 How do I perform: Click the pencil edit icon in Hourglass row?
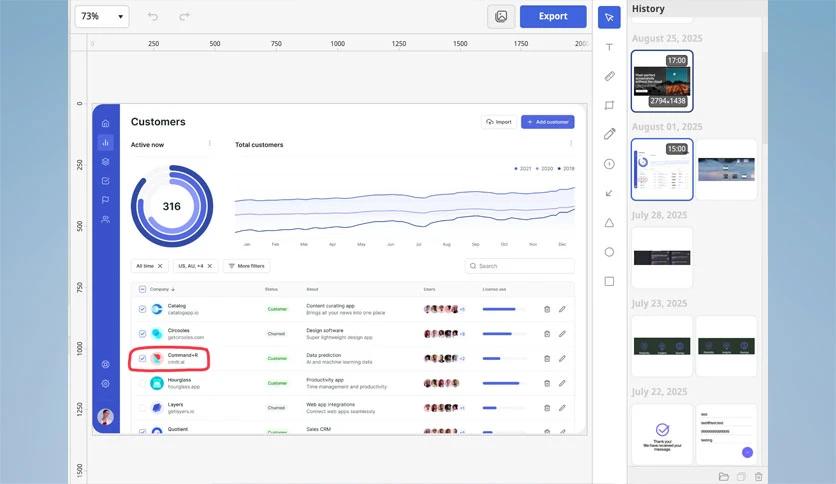click(562, 383)
